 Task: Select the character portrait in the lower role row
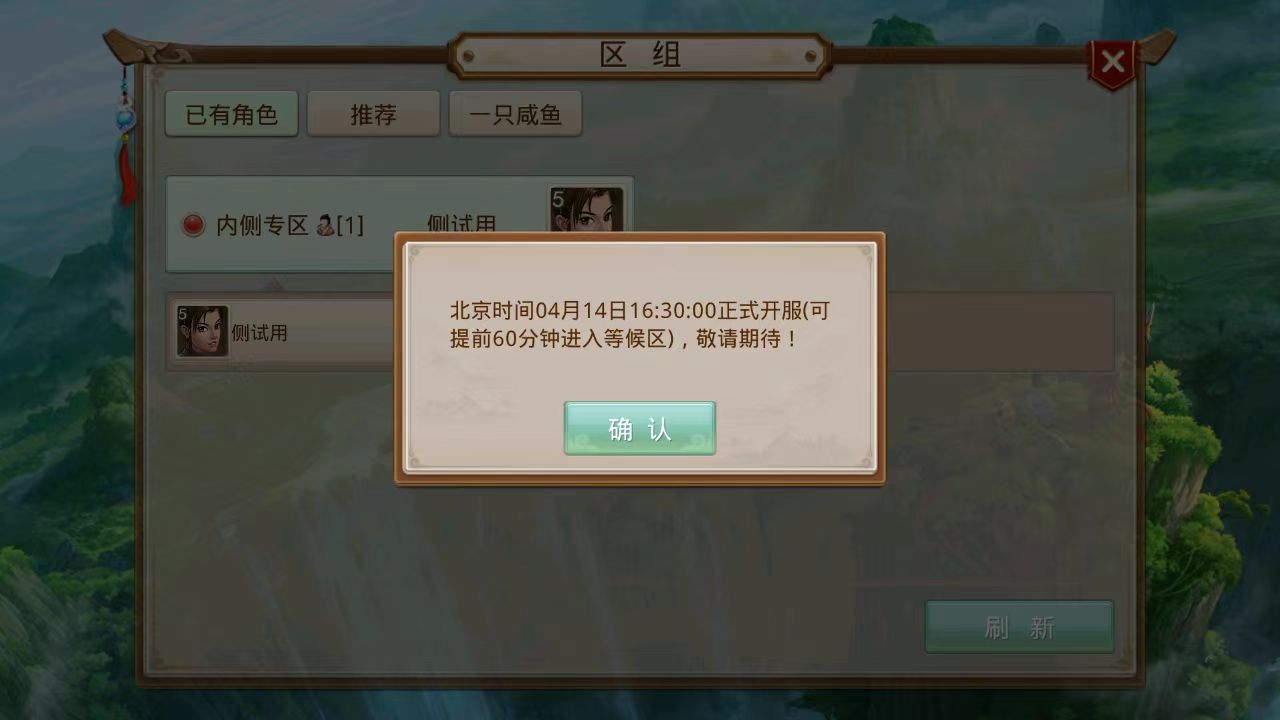point(202,331)
